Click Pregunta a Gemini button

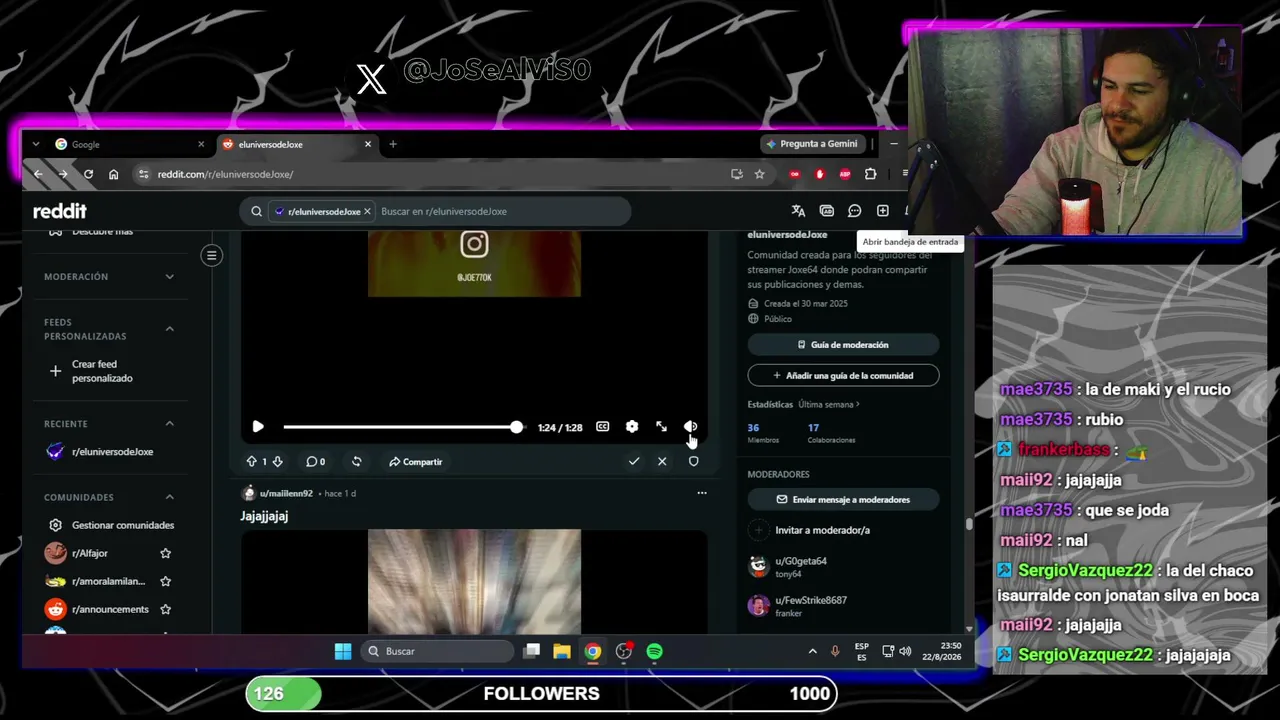[x=812, y=144]
